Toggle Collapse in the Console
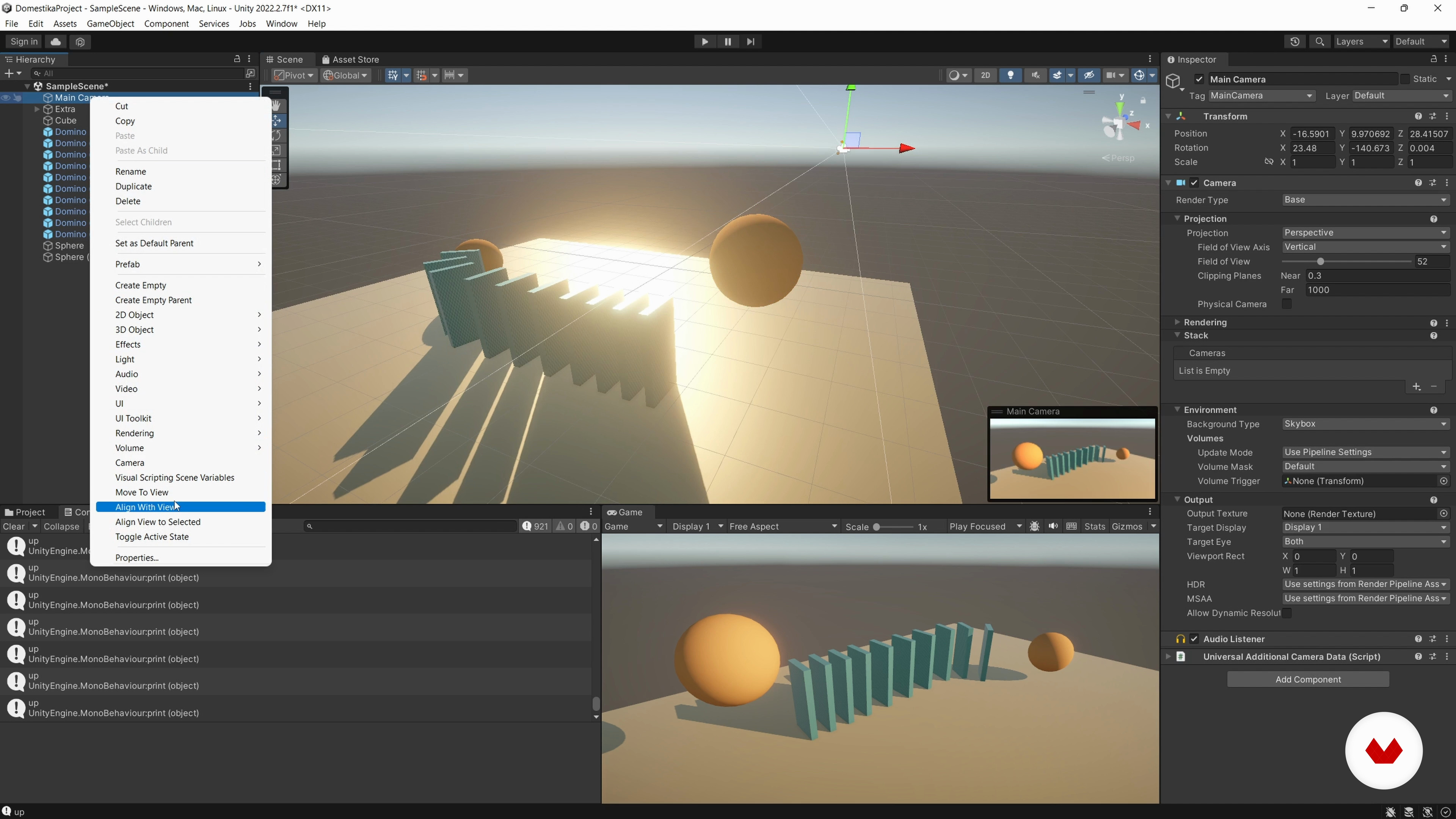 pos(61,526)
